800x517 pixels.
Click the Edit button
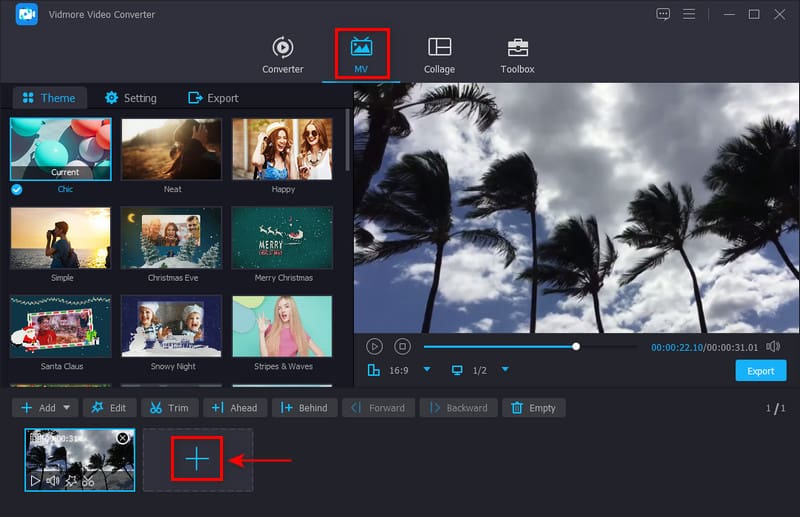click(109, 408)
